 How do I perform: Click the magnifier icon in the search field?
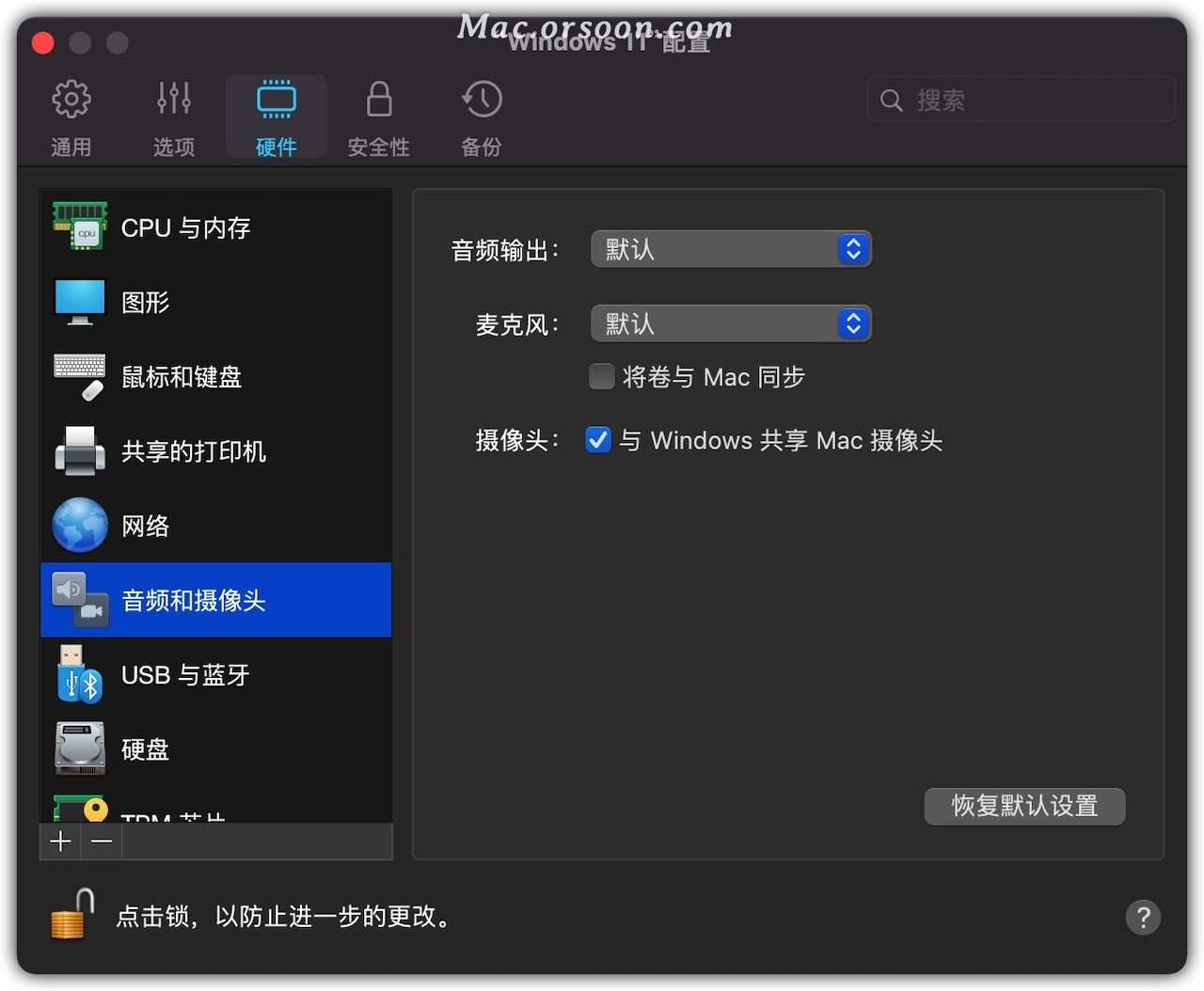point(891,101)
